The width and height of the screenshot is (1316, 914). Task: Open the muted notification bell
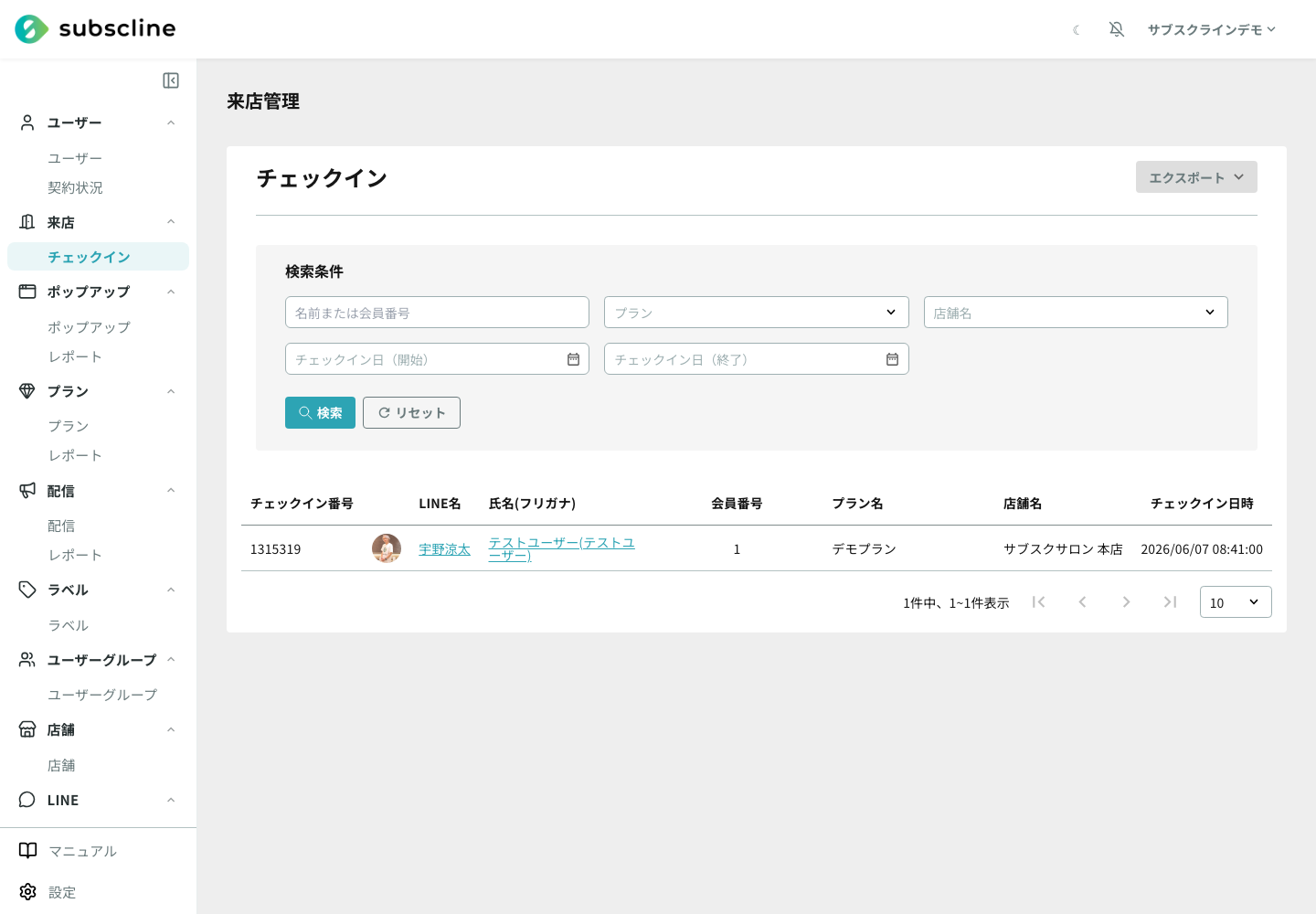coord(1117,29)
